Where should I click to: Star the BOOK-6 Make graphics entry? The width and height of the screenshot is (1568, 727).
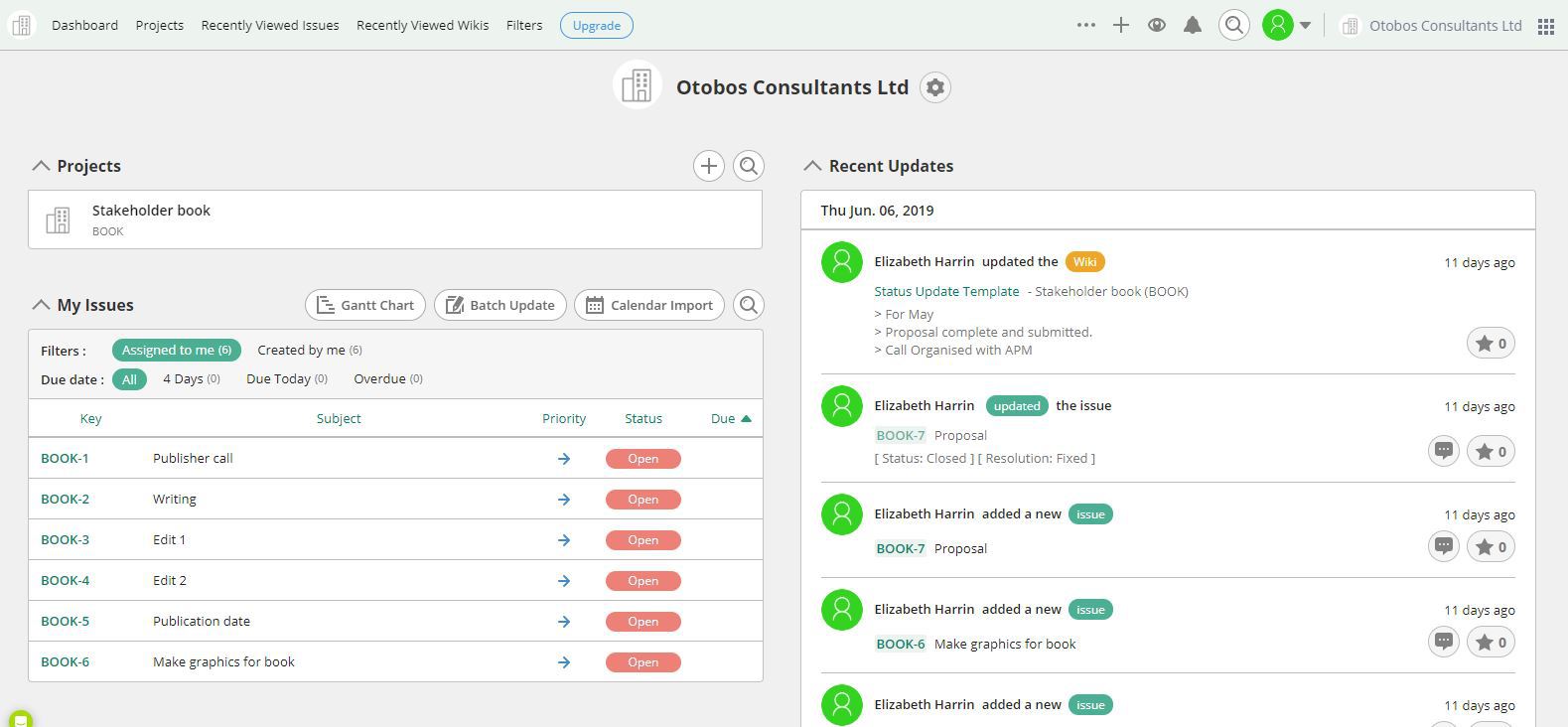[1491, 642]
